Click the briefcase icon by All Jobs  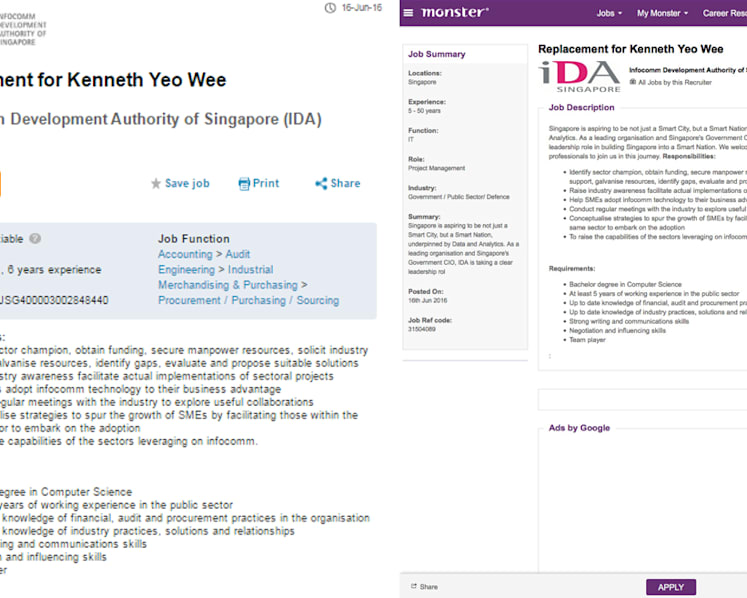coord(633,82)
